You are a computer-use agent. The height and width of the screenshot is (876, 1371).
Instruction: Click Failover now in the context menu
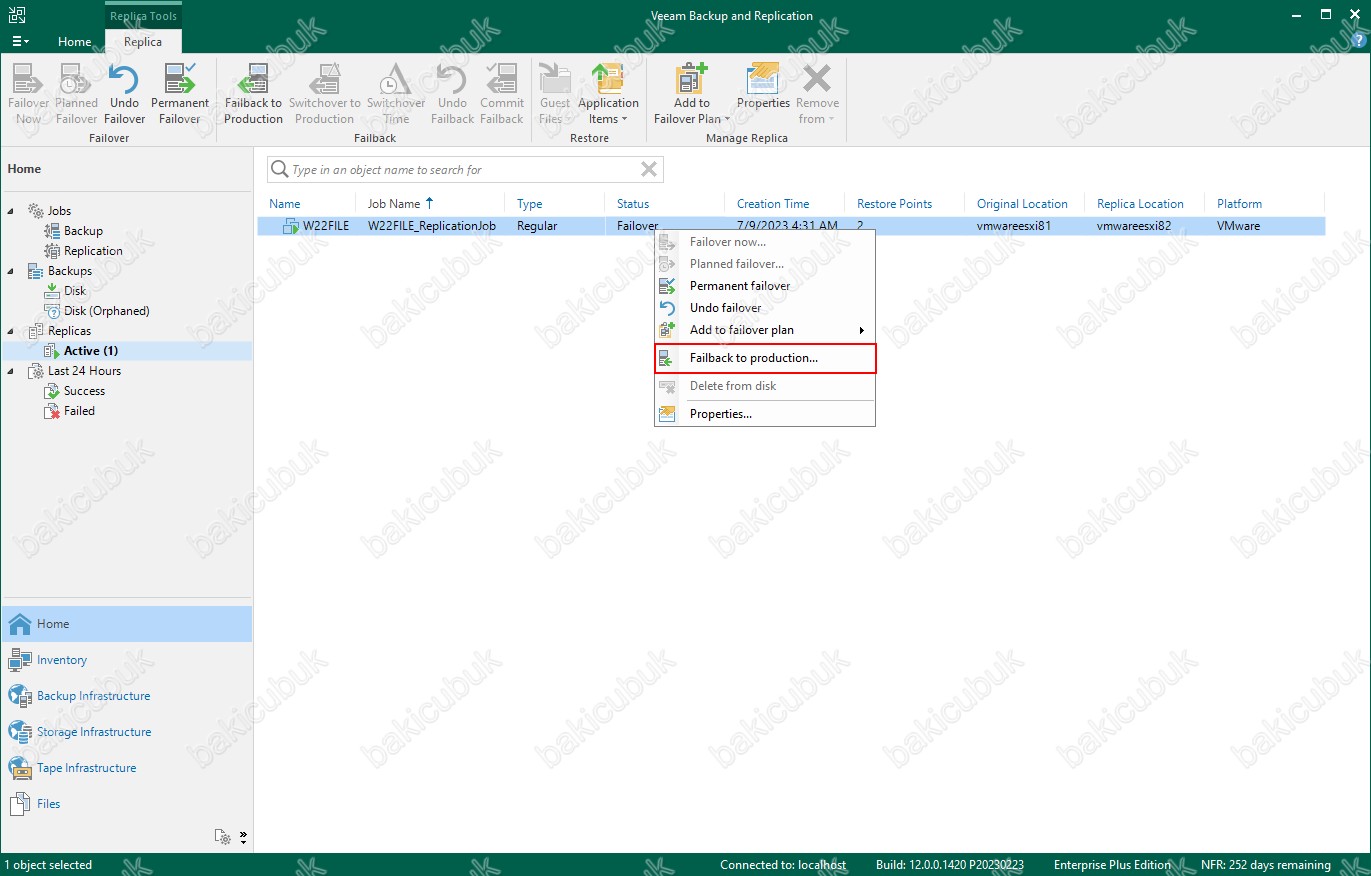pyautogui.click(x=765, y=242)
